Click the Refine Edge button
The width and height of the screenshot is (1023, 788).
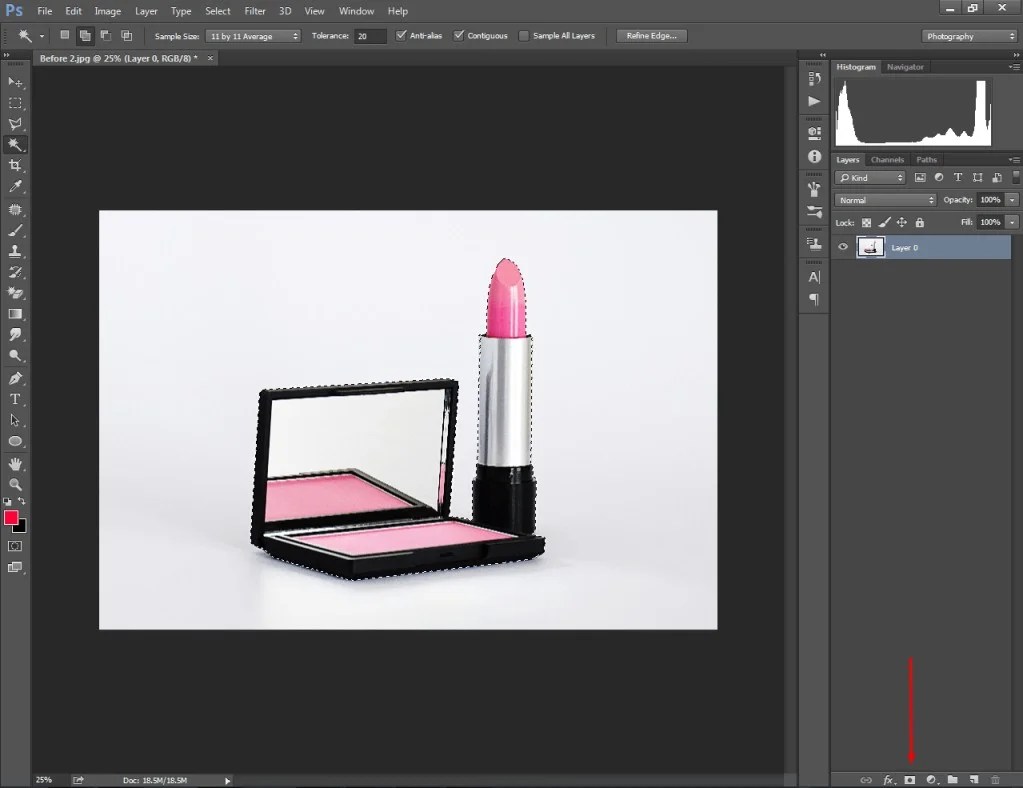[x=651, y=36]
